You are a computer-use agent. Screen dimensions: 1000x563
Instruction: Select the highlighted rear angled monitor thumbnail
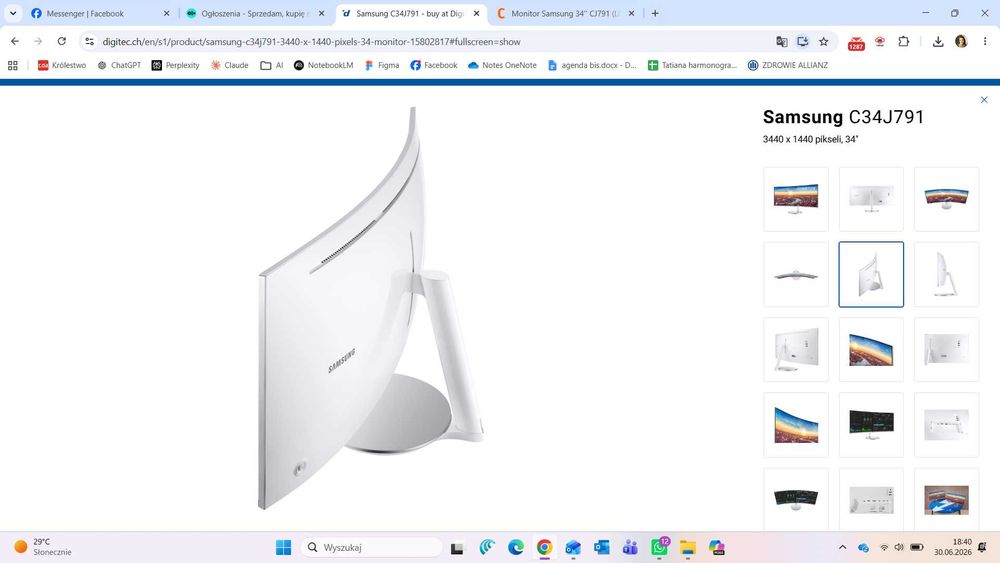tap(871, 274)
